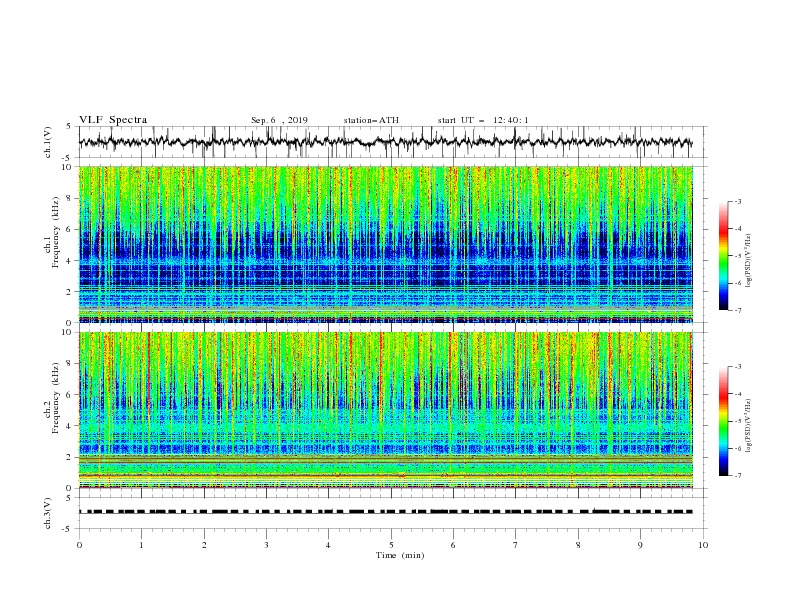Click the ch.2 color bar log(PSD) label
The image size is (792, 612).
748,426
